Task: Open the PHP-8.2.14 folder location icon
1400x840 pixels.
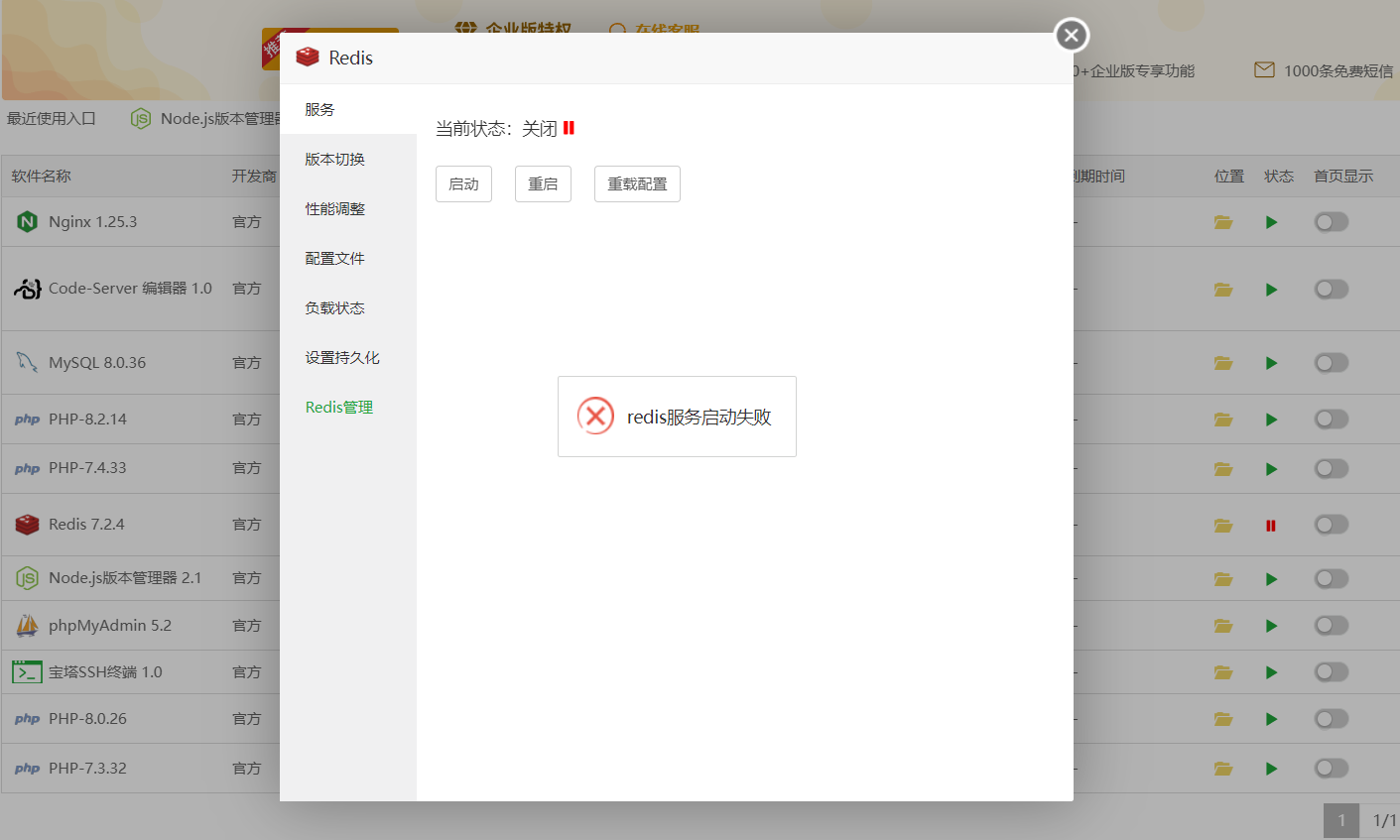Action: tap(1223, 420)
